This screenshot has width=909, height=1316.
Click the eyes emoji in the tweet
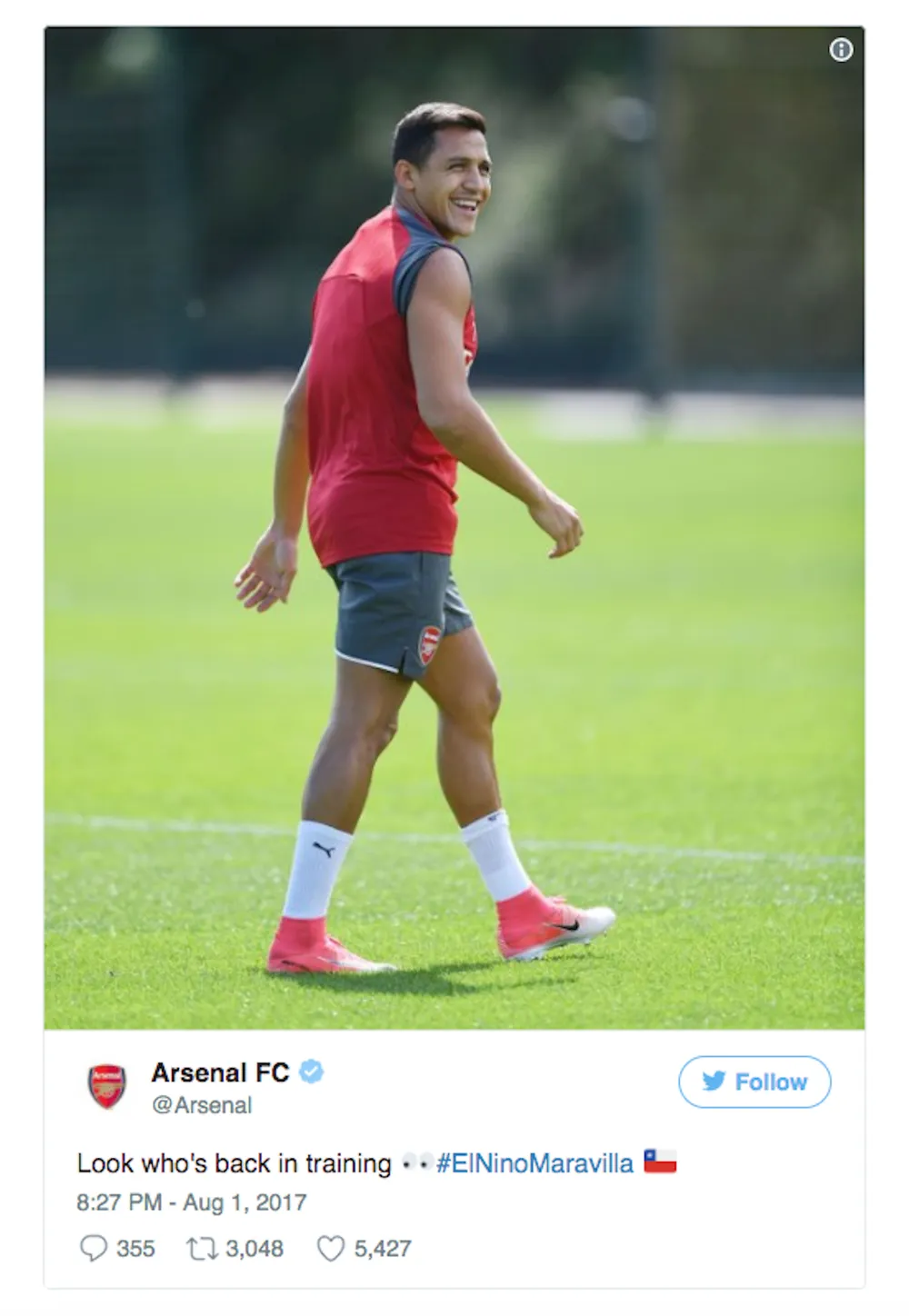point(417,1163)
